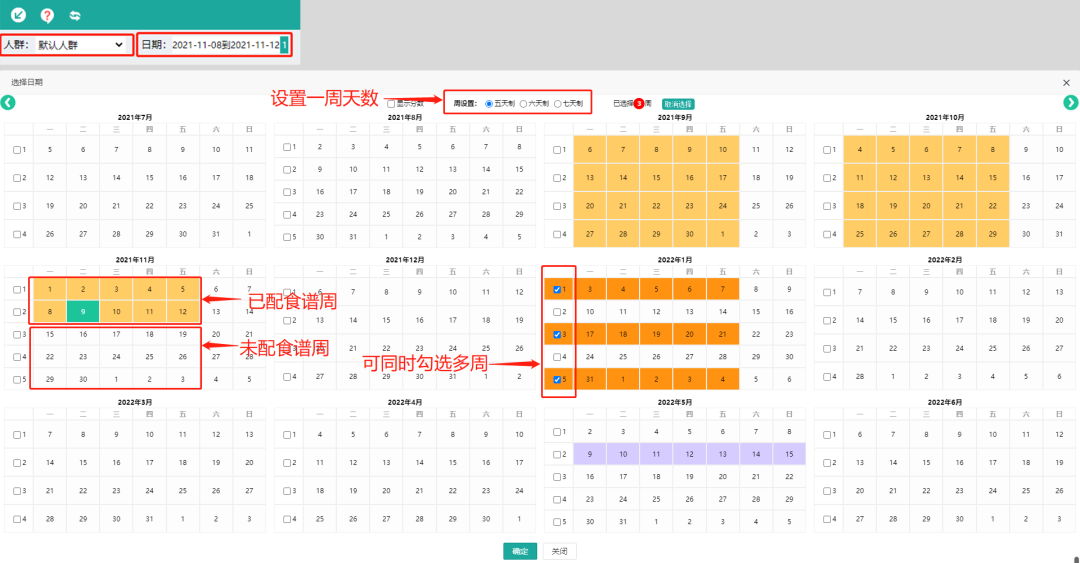This screenshot has height=563, width=1080.
Task: Check week 3 of 2021年11月
Action: click(17, 334)
